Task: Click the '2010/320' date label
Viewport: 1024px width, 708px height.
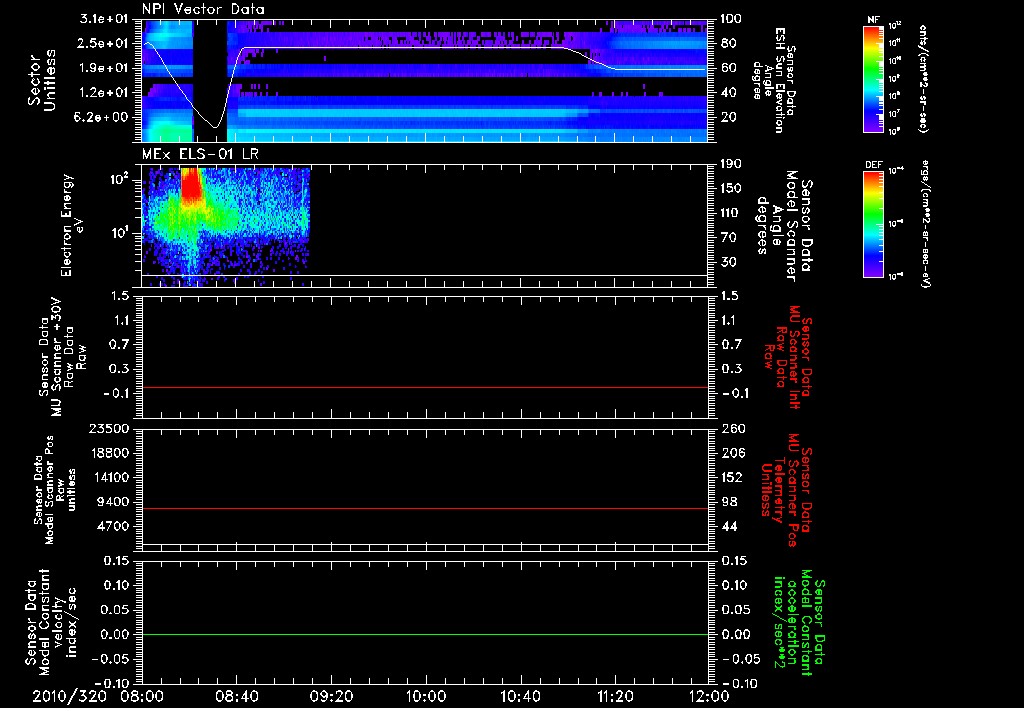Action: tap(69, 696)
